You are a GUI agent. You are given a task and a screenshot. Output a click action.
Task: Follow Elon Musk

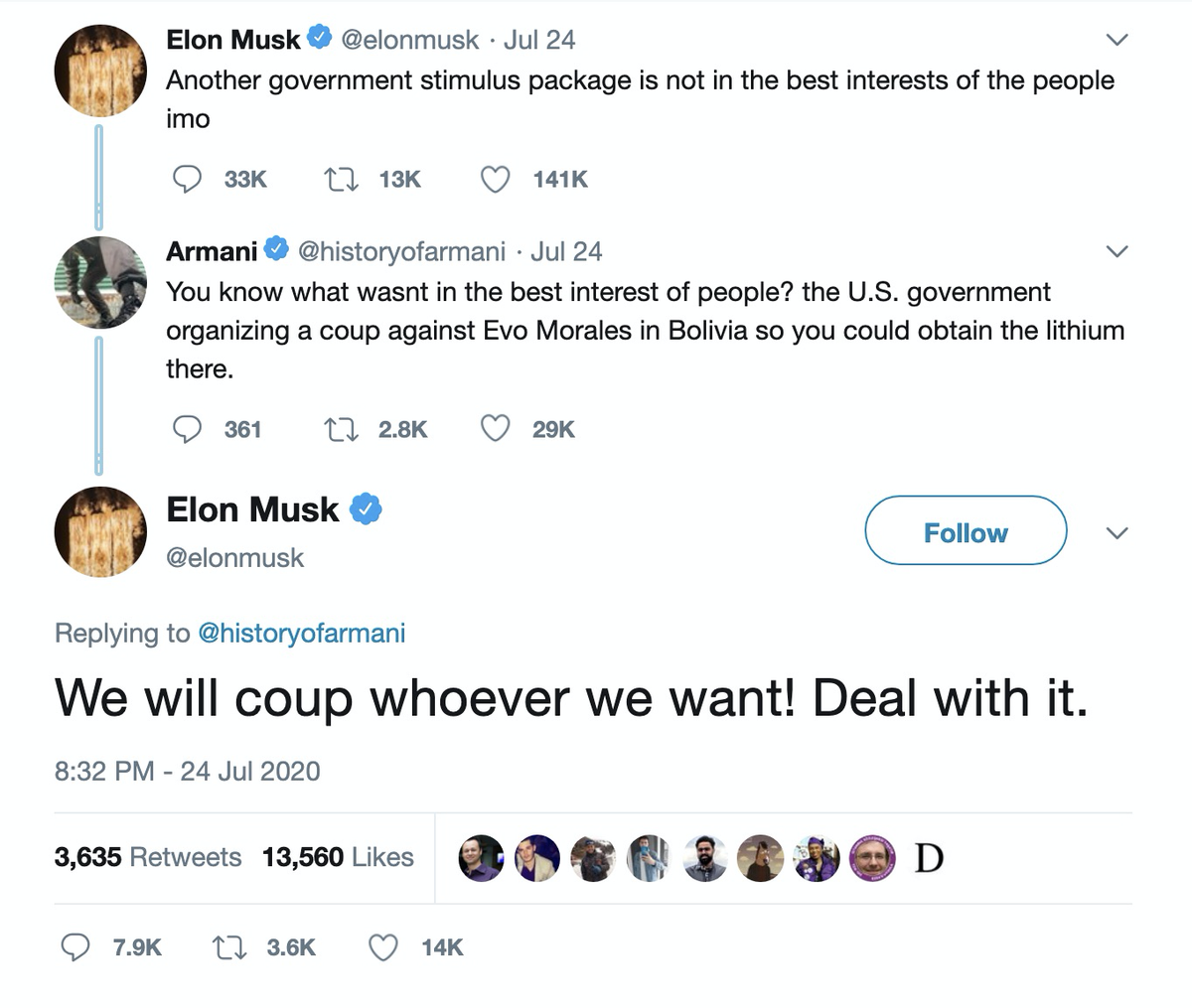click(966, 531)
